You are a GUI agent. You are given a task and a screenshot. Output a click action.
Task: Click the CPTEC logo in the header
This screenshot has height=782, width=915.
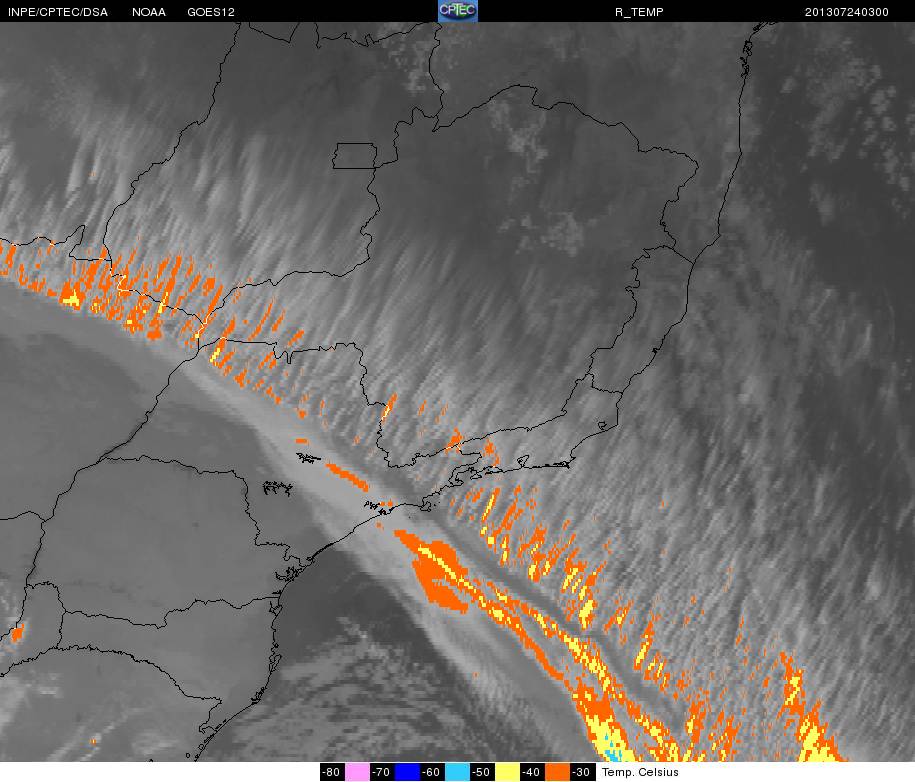pyautogui.click(x=458, y=11)
